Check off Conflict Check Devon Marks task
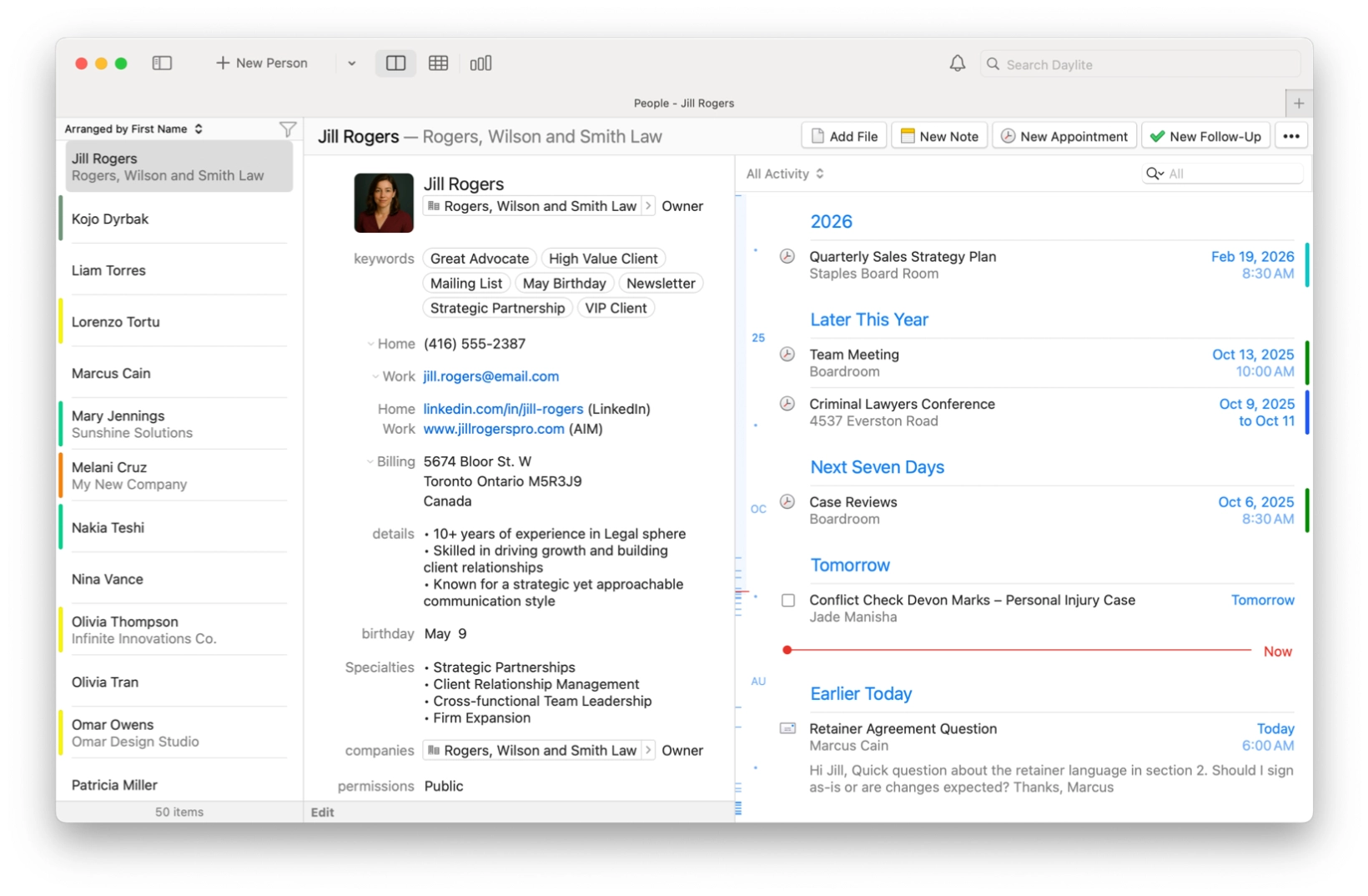Screen dimensions: 1368x896 pyautogui.click(x=787, y=601)
